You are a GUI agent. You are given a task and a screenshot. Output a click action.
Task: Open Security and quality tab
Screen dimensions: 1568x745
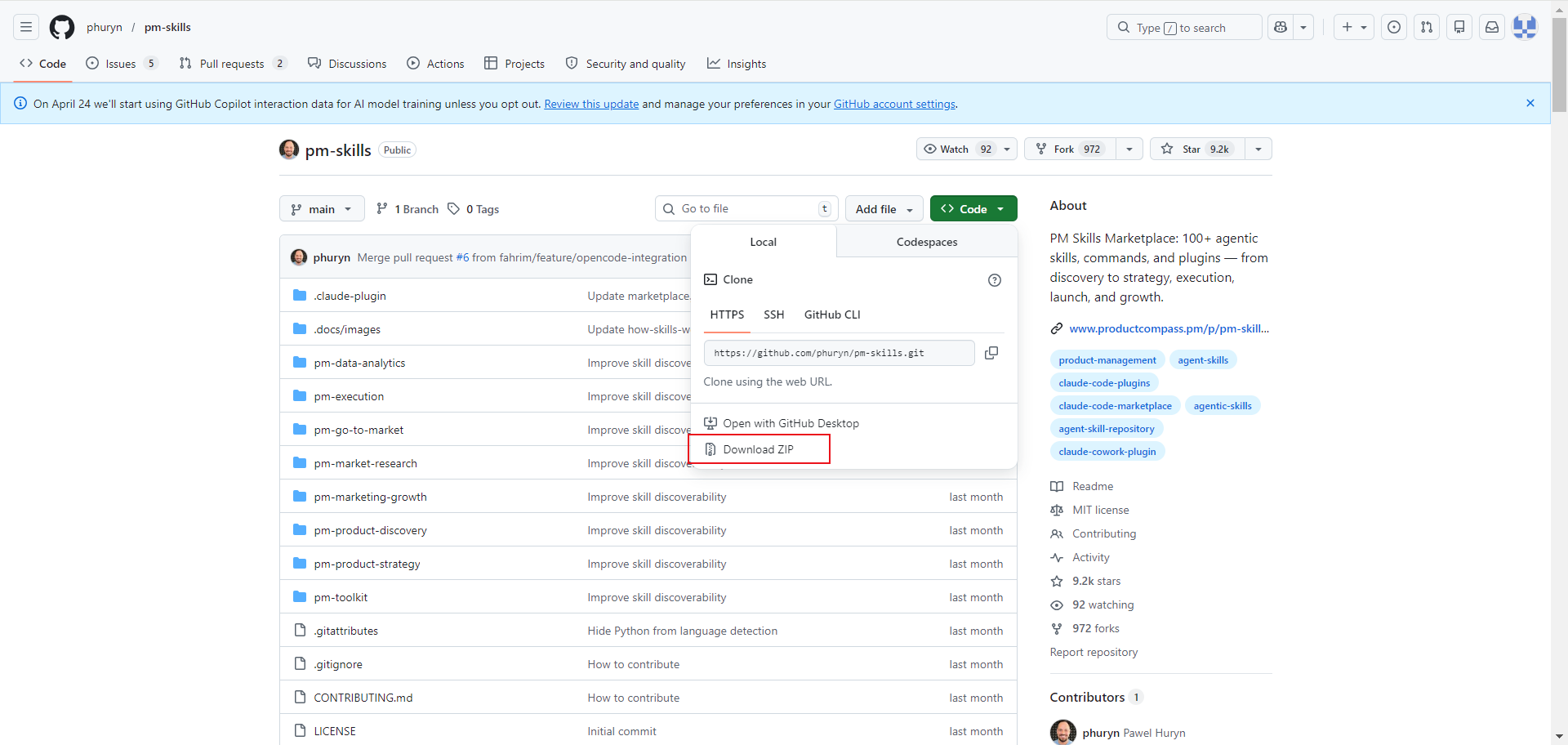point(626,64)
